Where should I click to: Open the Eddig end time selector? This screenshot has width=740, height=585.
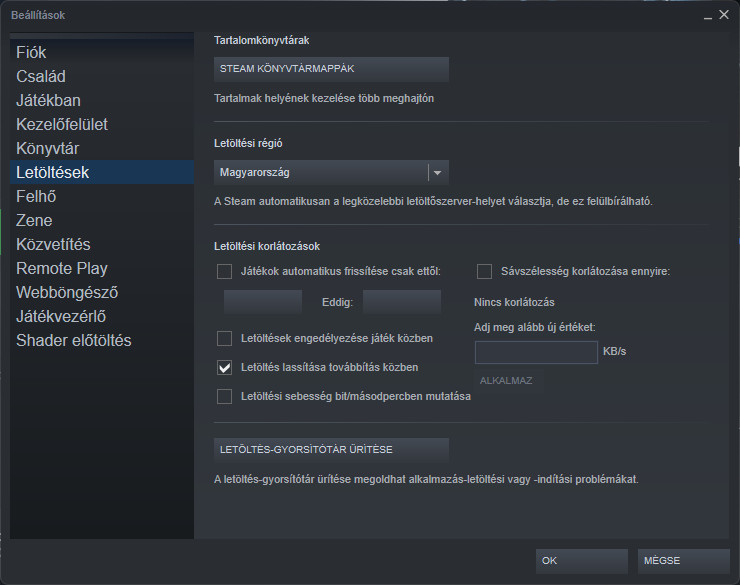point(401,302)
